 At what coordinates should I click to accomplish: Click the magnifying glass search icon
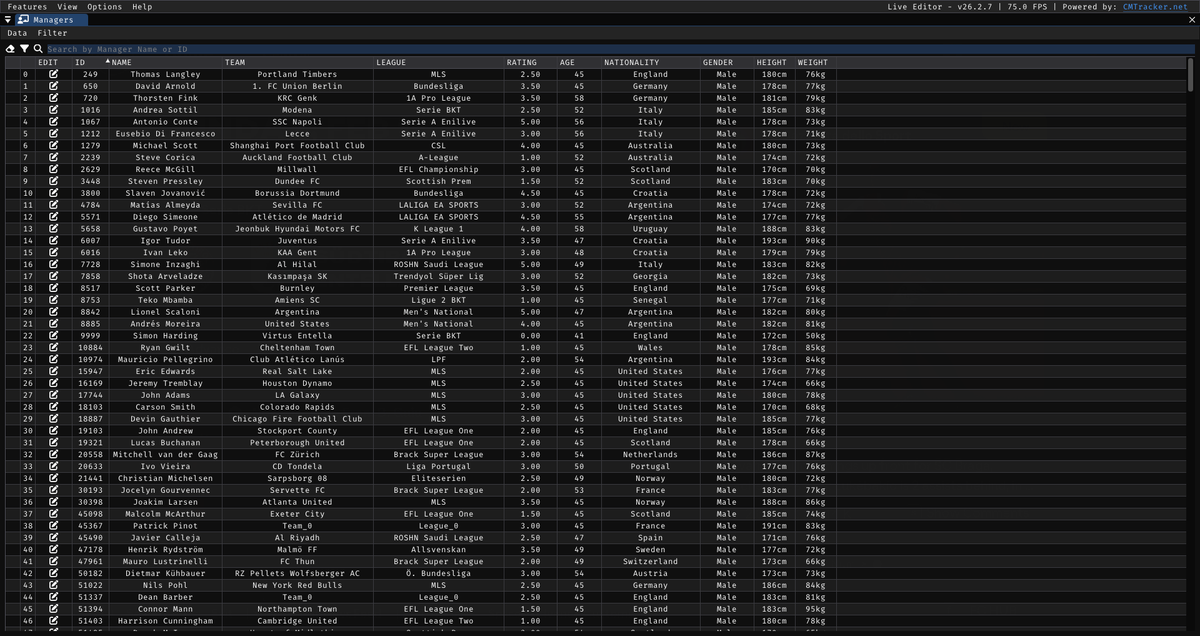[x=38, y=48]
